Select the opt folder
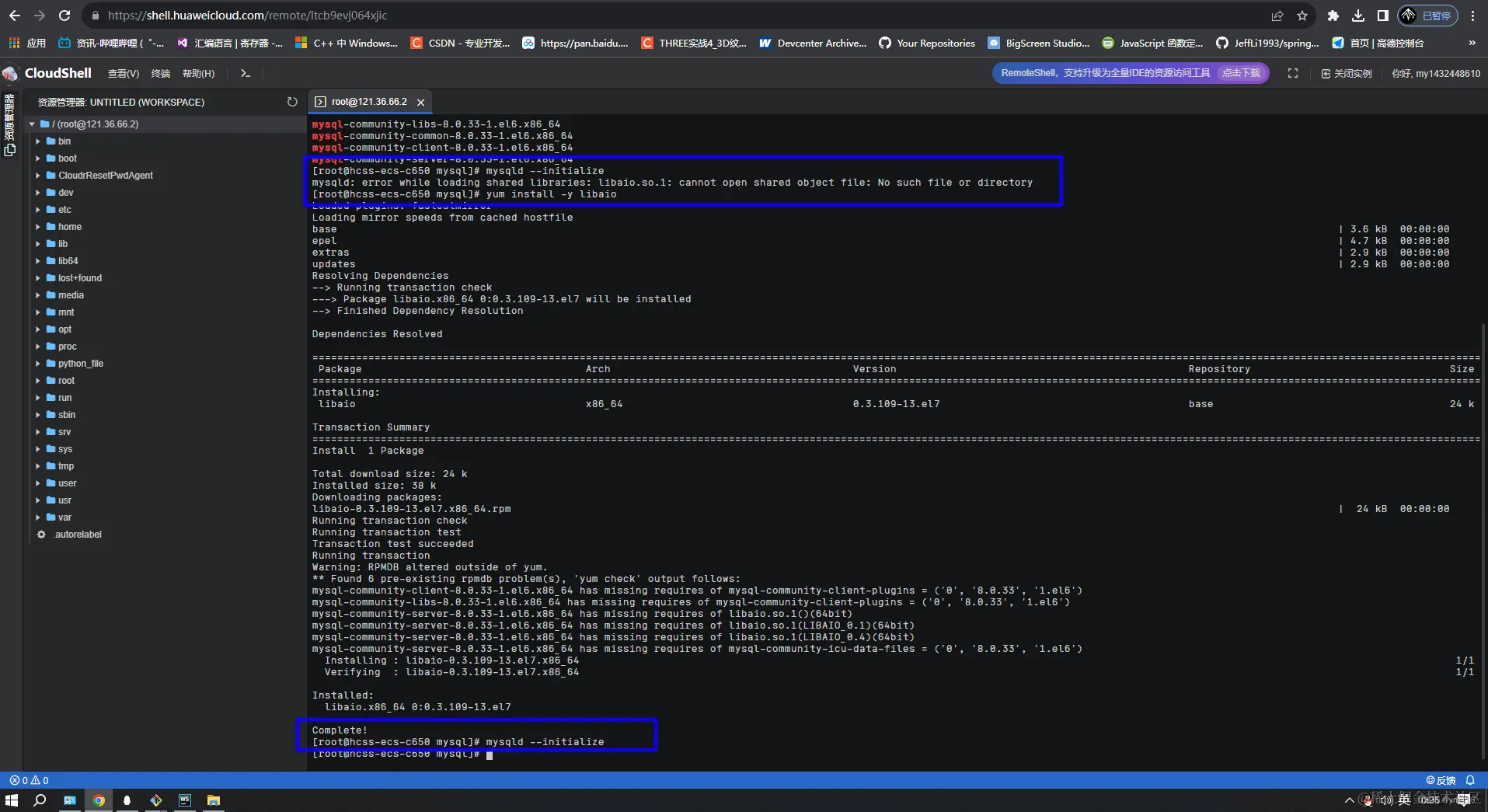1488x812 pixels. click(64, 329)
